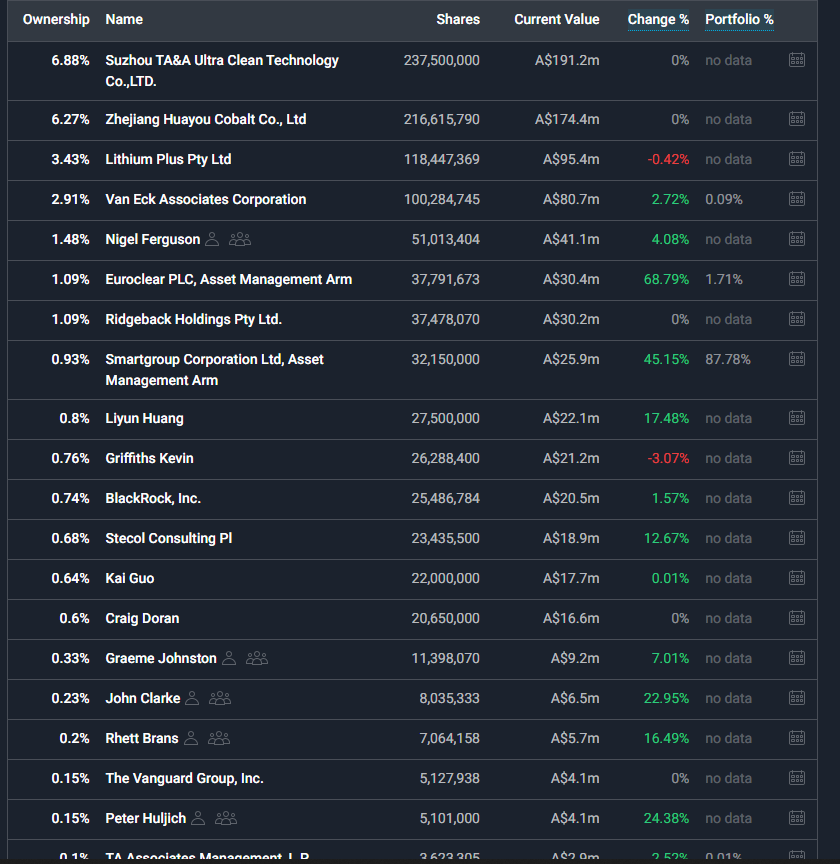Open single-person icon beside Rhett Brans
This screenshot has width=840, height=864.
point(191,738)
